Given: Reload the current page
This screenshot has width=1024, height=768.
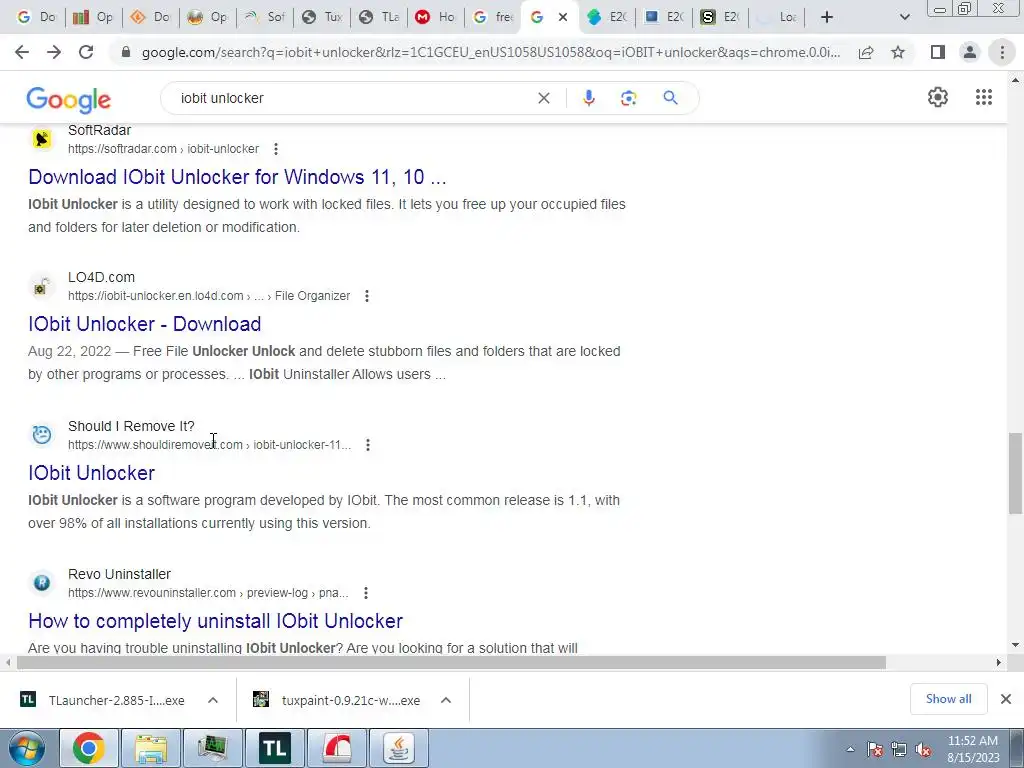Looking at the screenshot, I should [86, 52].
